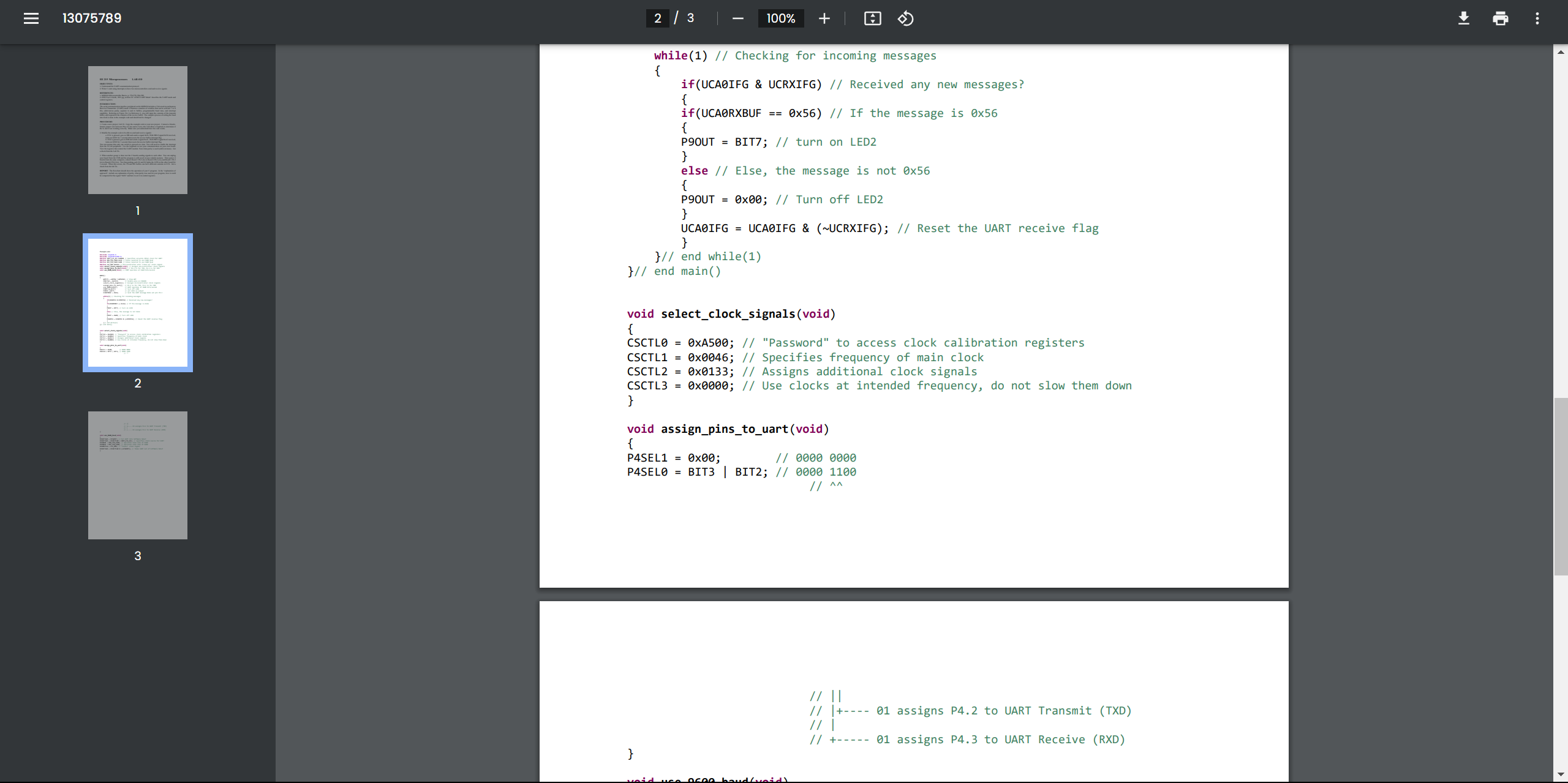The height and width of the screenshot is (783, 1568).
Task: Toggle the sidebar hamburger menu
Action: tap(31, 18)
